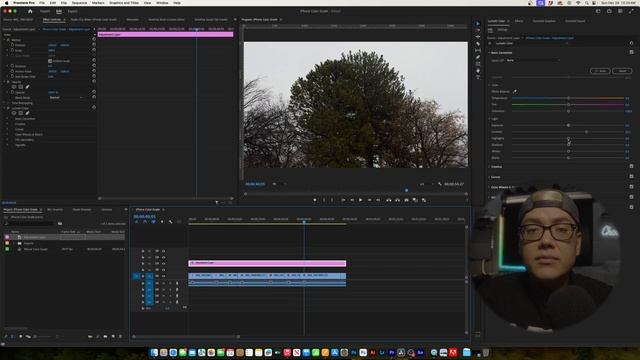Adjust the Temperature slider
This screenshot has height=360, width=640.
coord(568,98)
